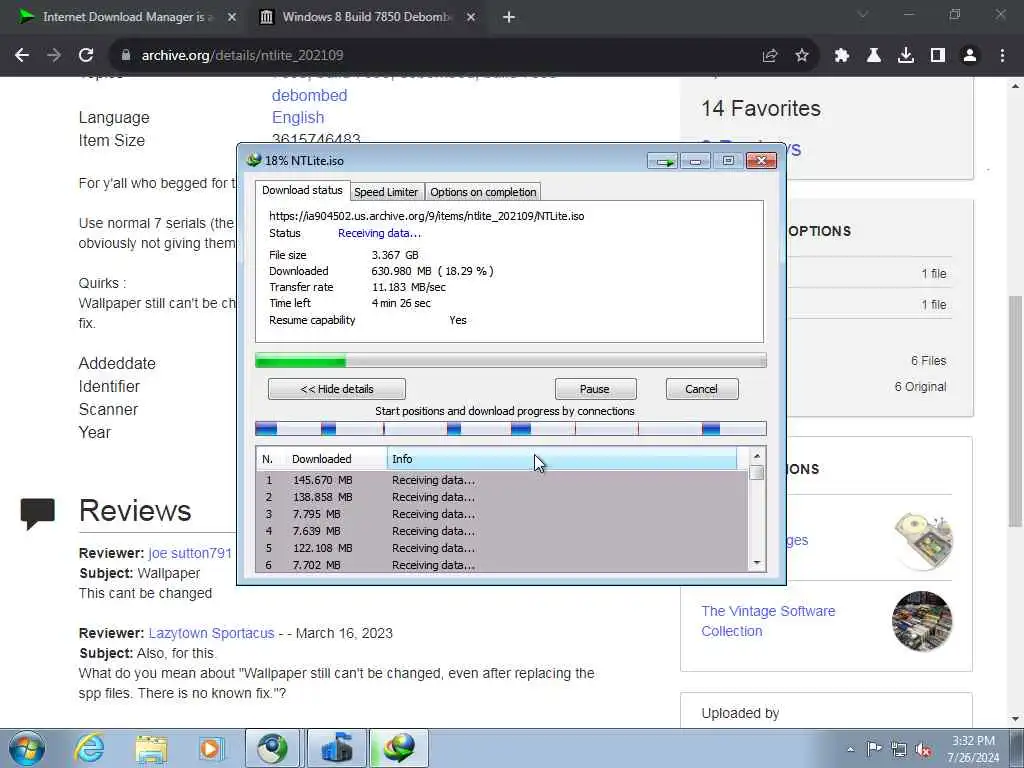This screenshot has height=768, width=1024.
Task: Open the Windows Start orb
Action: point(27,748)
